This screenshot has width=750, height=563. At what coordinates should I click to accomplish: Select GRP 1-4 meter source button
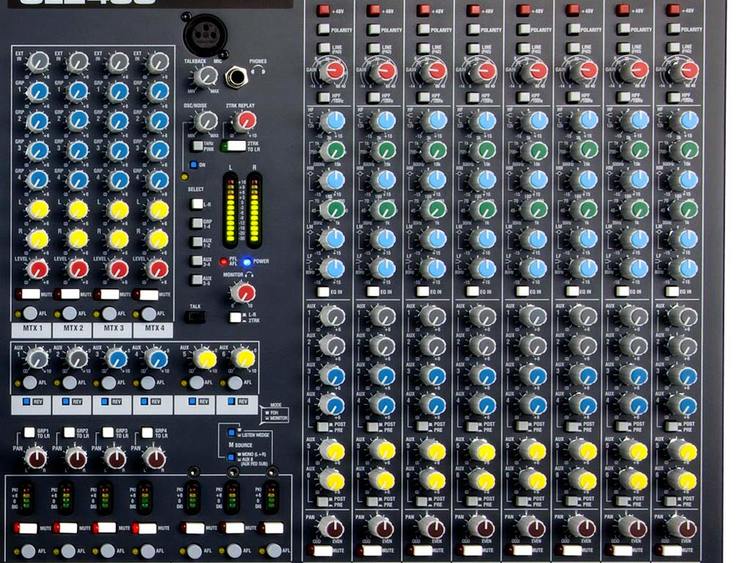click(x=197, y=223)
